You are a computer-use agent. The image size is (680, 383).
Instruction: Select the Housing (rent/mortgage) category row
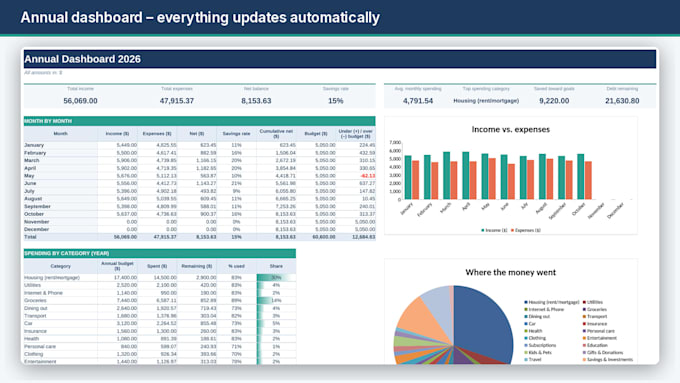(160, 278)
